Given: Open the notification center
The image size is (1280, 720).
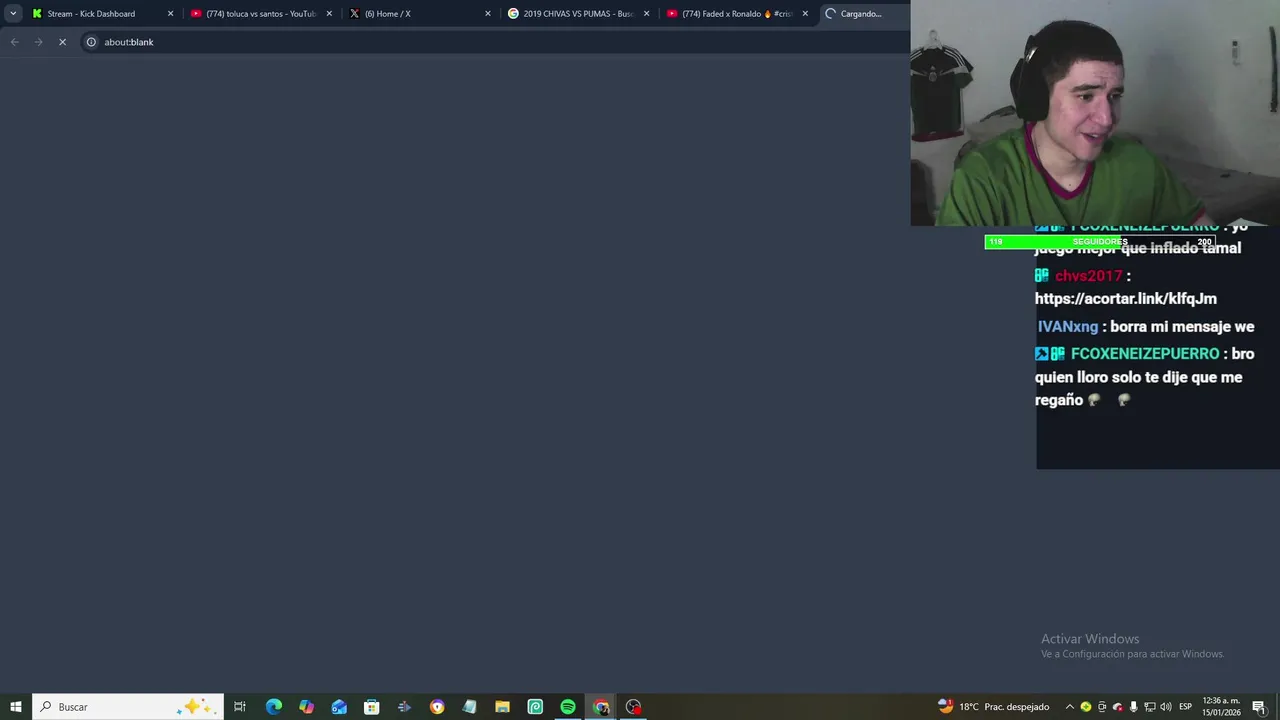Looking at the screenshot, I should coord(1259,707).
